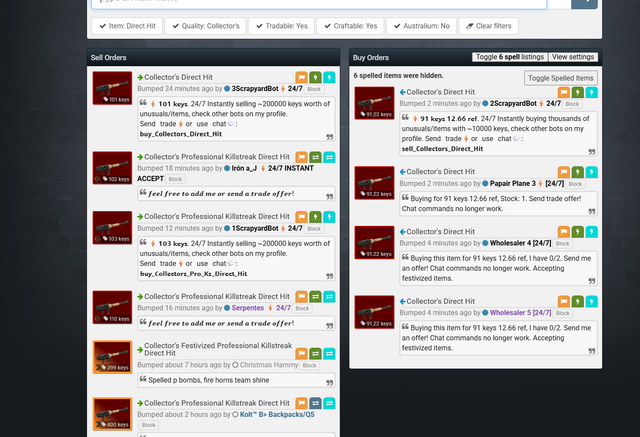The width and height of the screenshot is (640, 437).
Task: Toggle 6 spell listings in Buy Orders
Action: [510, 57]
